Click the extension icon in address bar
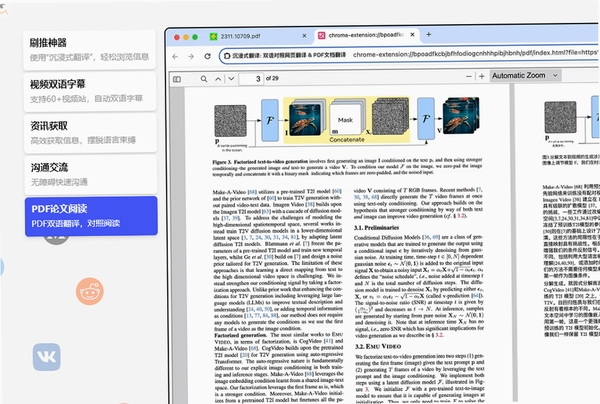The height and width of the screenshot is (404, 600). point(227,56)
